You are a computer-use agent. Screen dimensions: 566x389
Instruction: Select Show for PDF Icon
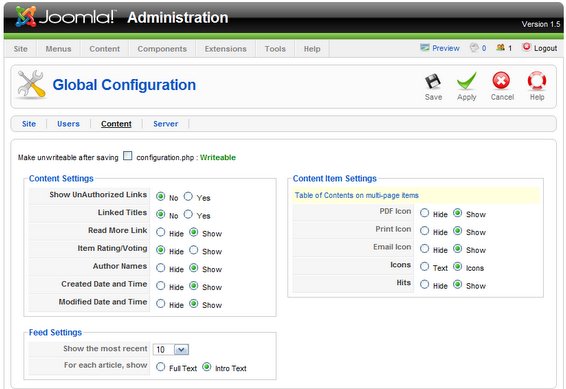[458, 213]
